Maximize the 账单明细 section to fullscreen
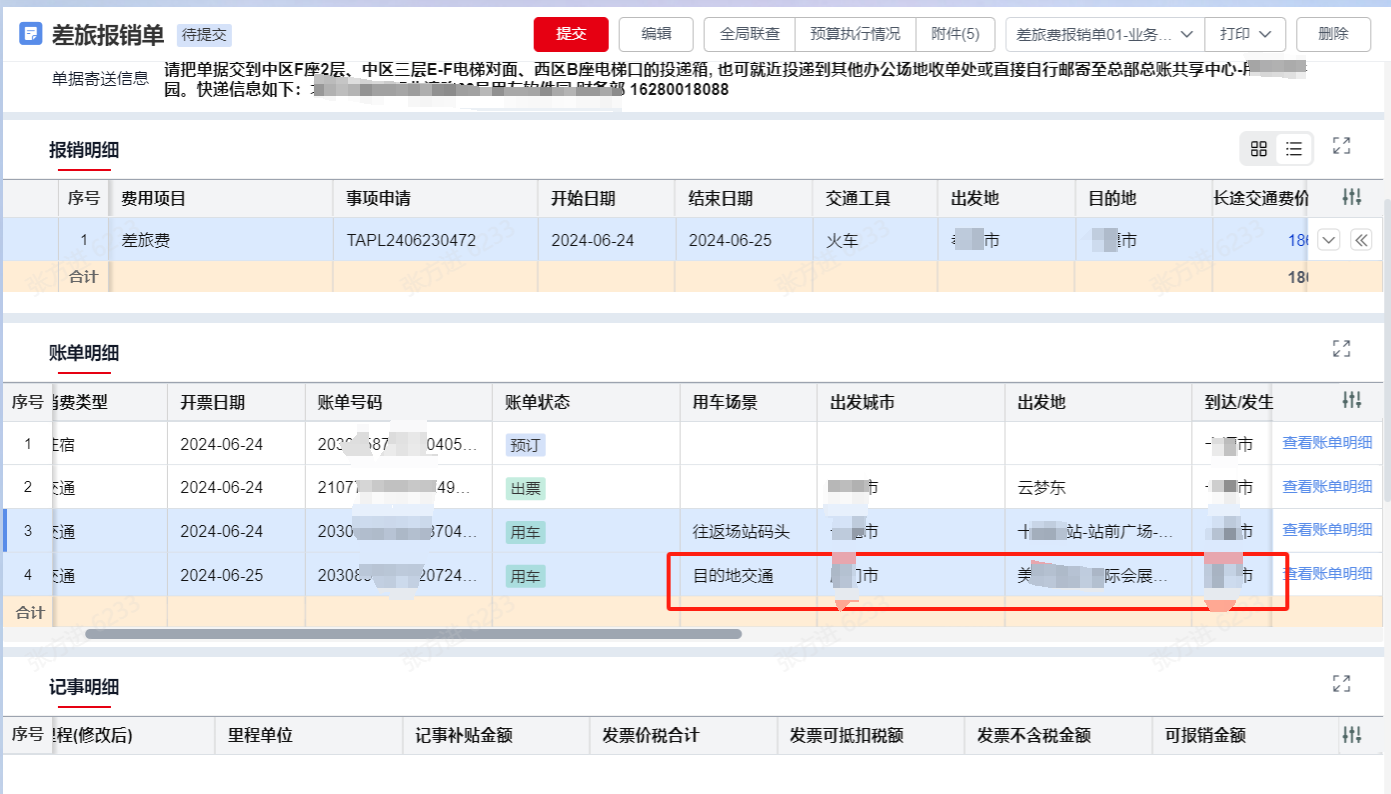This screenshot has width=1391, height=794. click(x=1342, y=349)
